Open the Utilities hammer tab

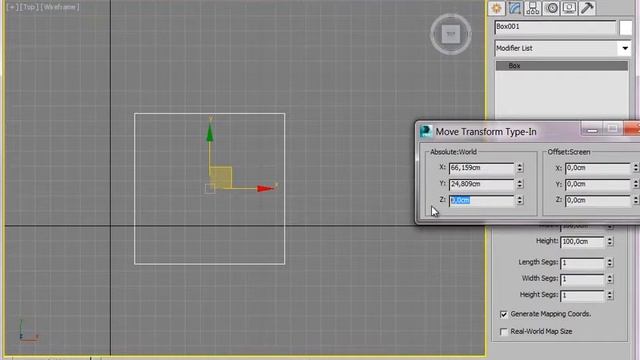click(587, 8)
